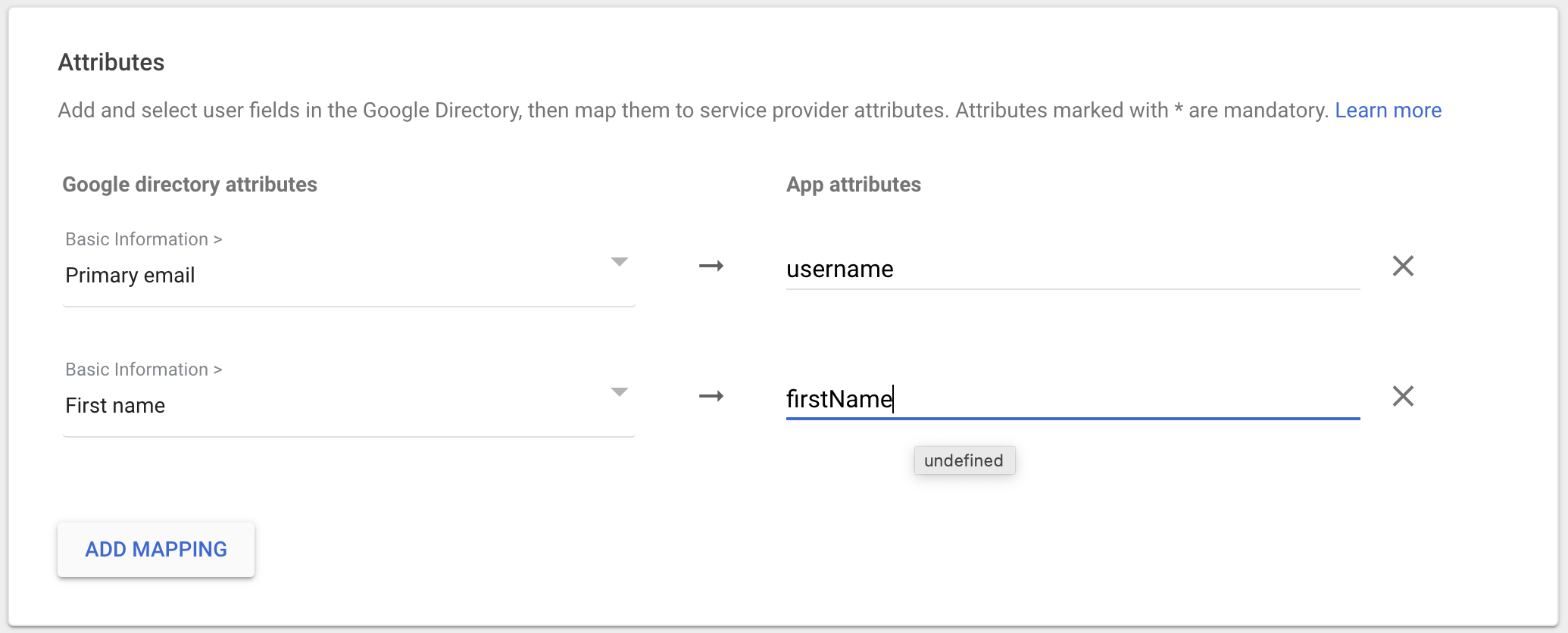Select the Primary email value text

(x=130, y=276)
